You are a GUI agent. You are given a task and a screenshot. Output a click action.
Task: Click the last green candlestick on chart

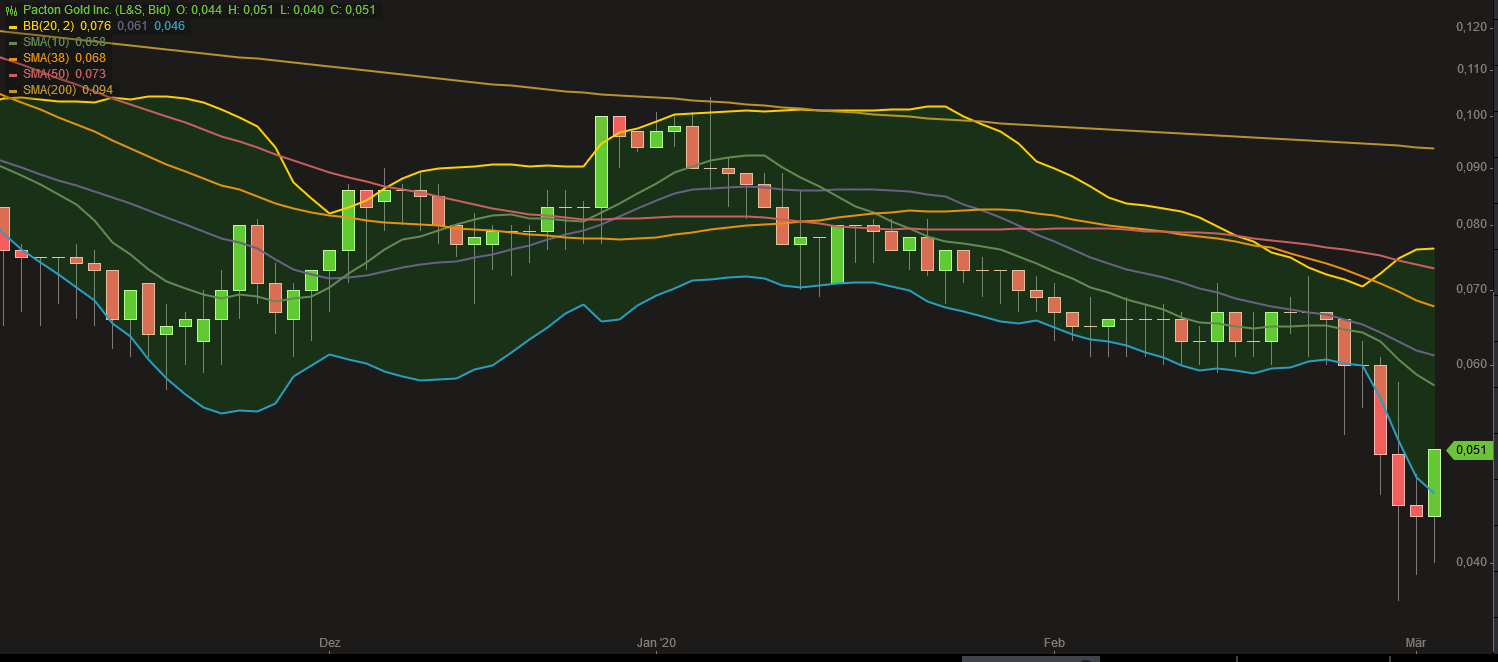(x=1434, y=483)
